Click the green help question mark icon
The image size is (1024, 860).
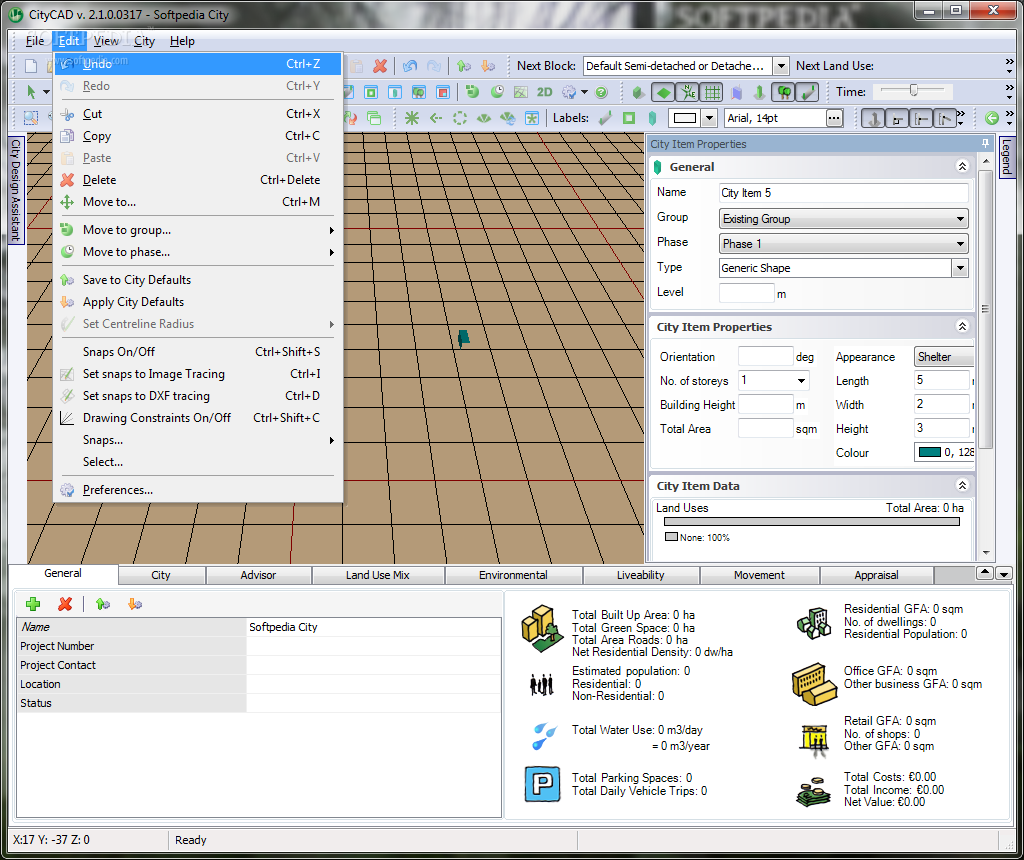[602, 92]
